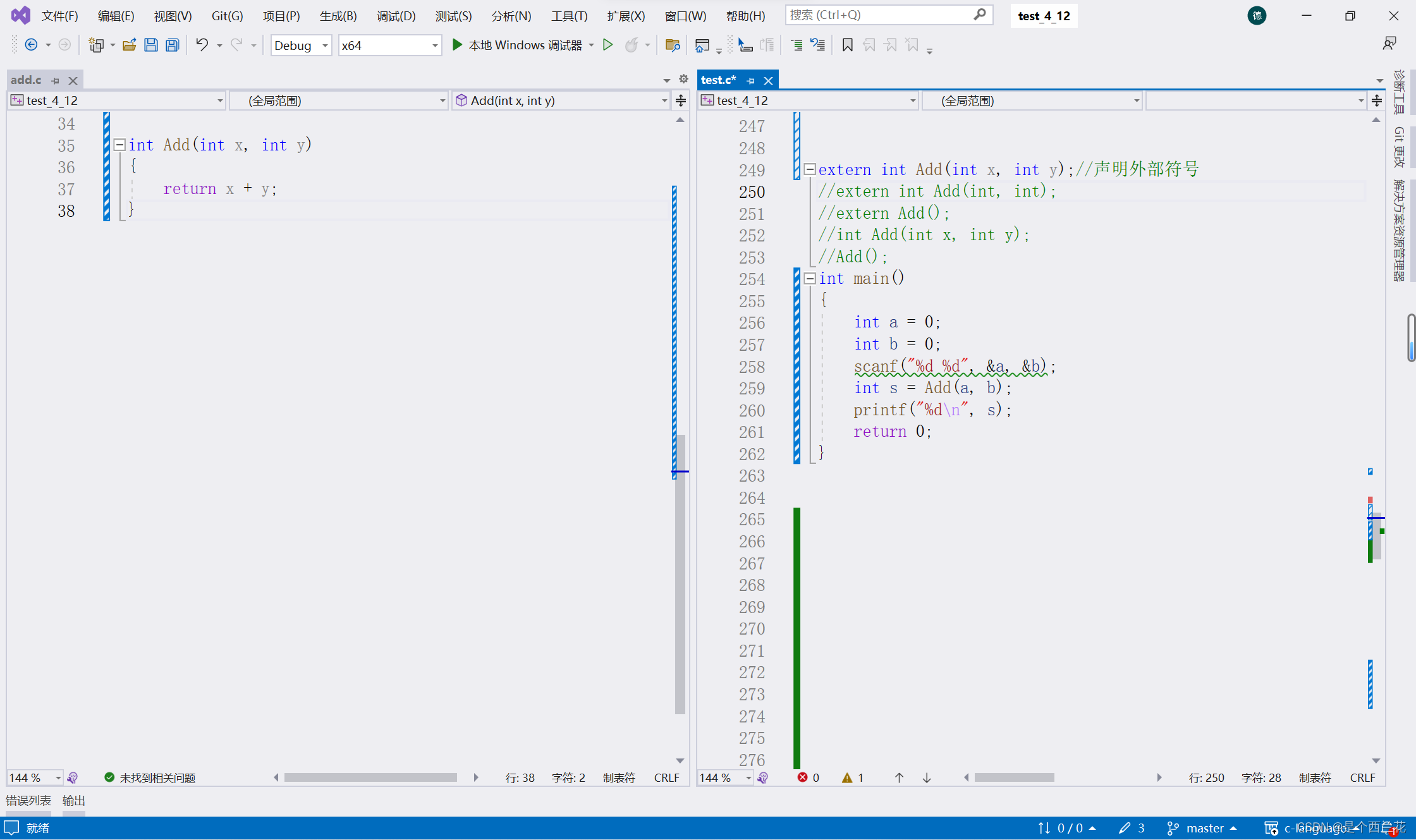Screen dimensions: 1416x840
Task: Click the 0 / 0 push-pull indicator
Action: [1066, 828]
